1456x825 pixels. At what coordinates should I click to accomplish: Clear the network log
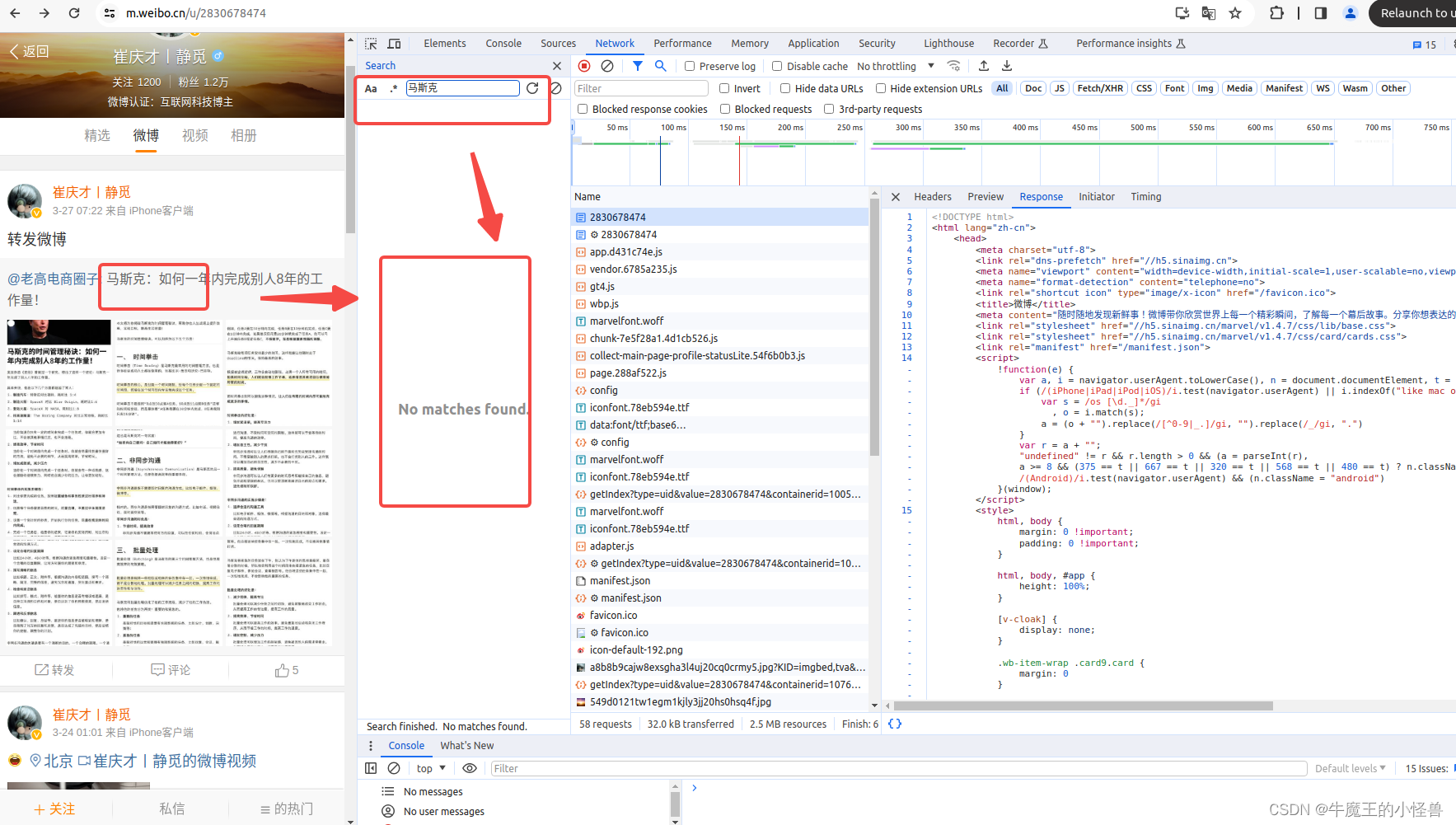607,66
